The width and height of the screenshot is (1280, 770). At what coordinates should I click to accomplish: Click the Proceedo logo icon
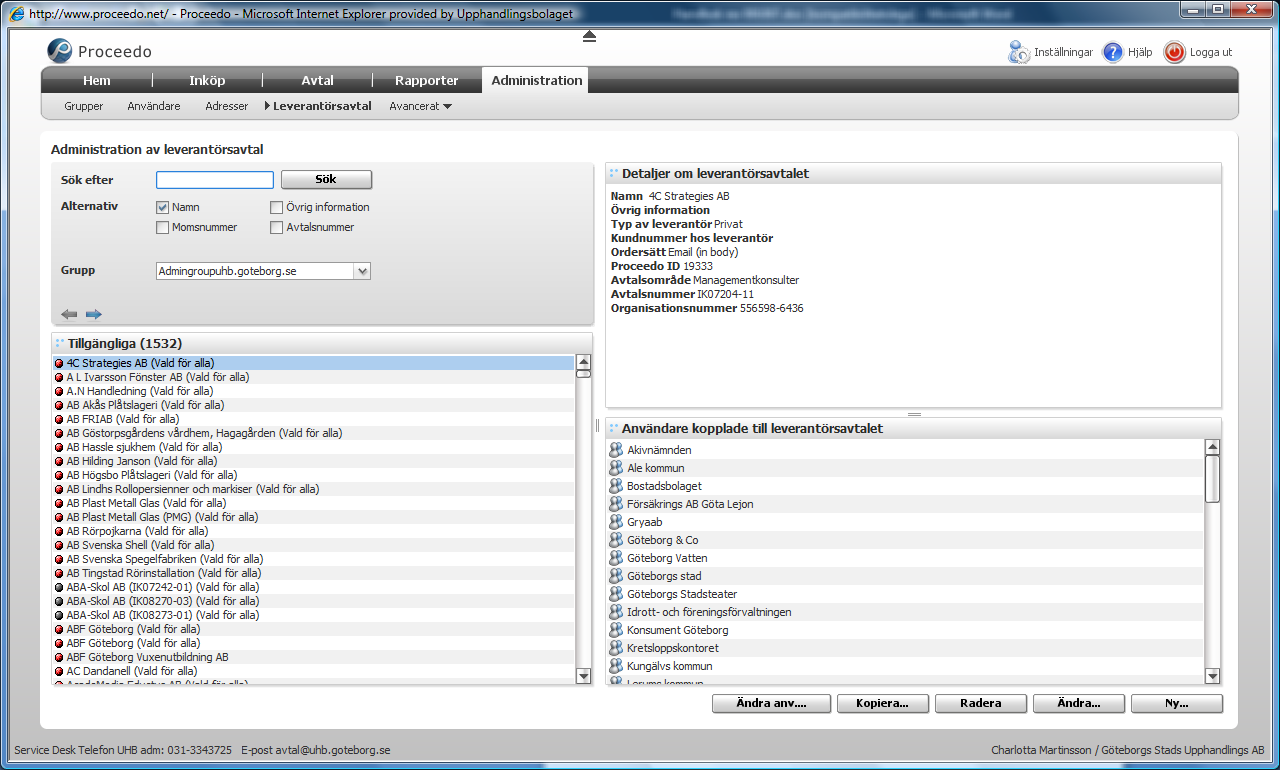(60, 51)
